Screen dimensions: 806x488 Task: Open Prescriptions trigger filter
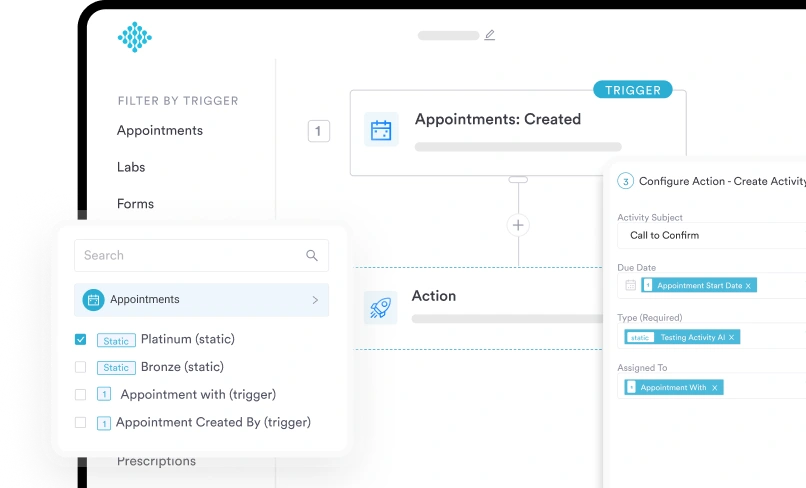click(156, 462)
